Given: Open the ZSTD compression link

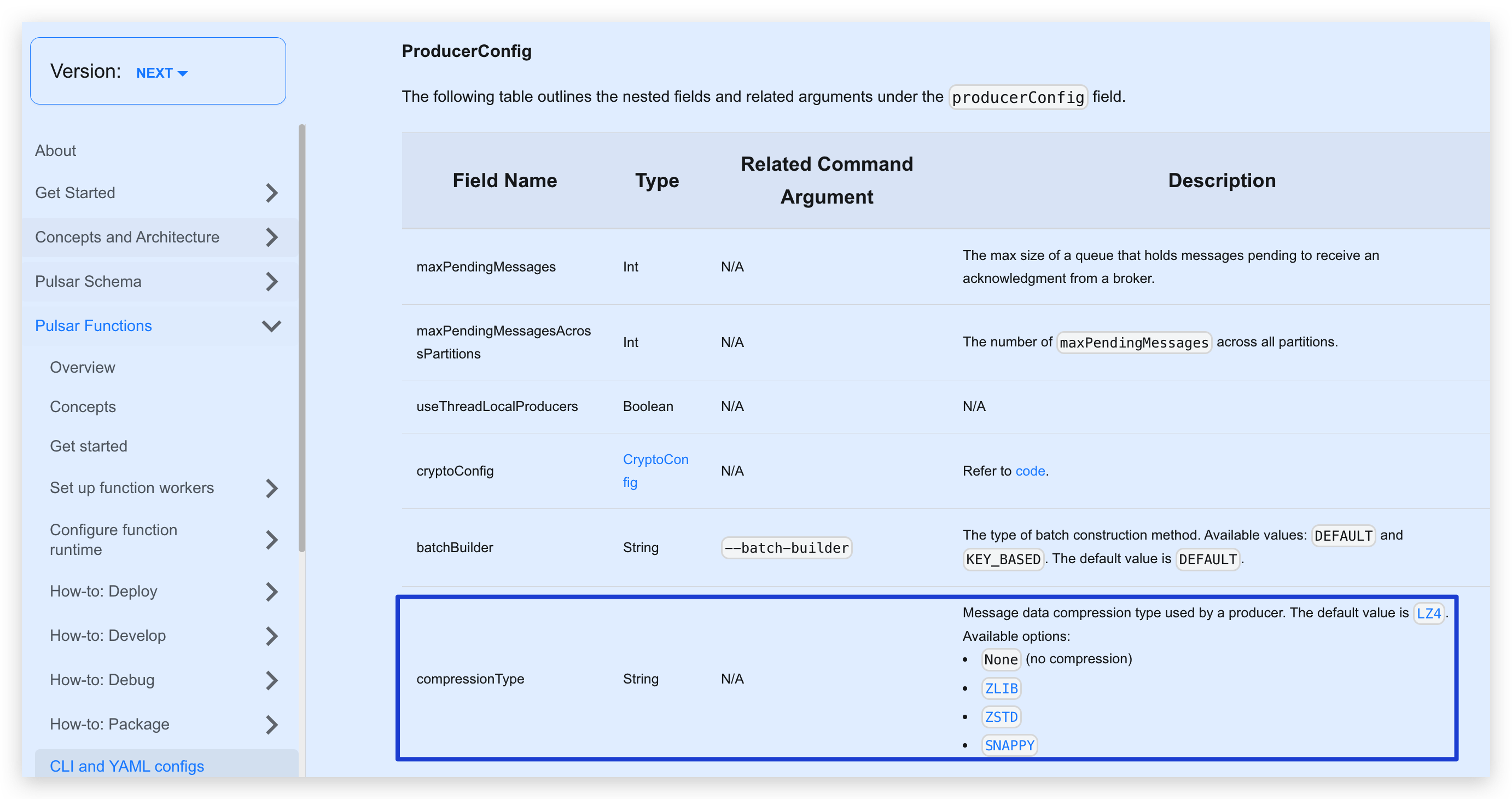Looking at the screenshot, I should click(x=1002, y=717).
